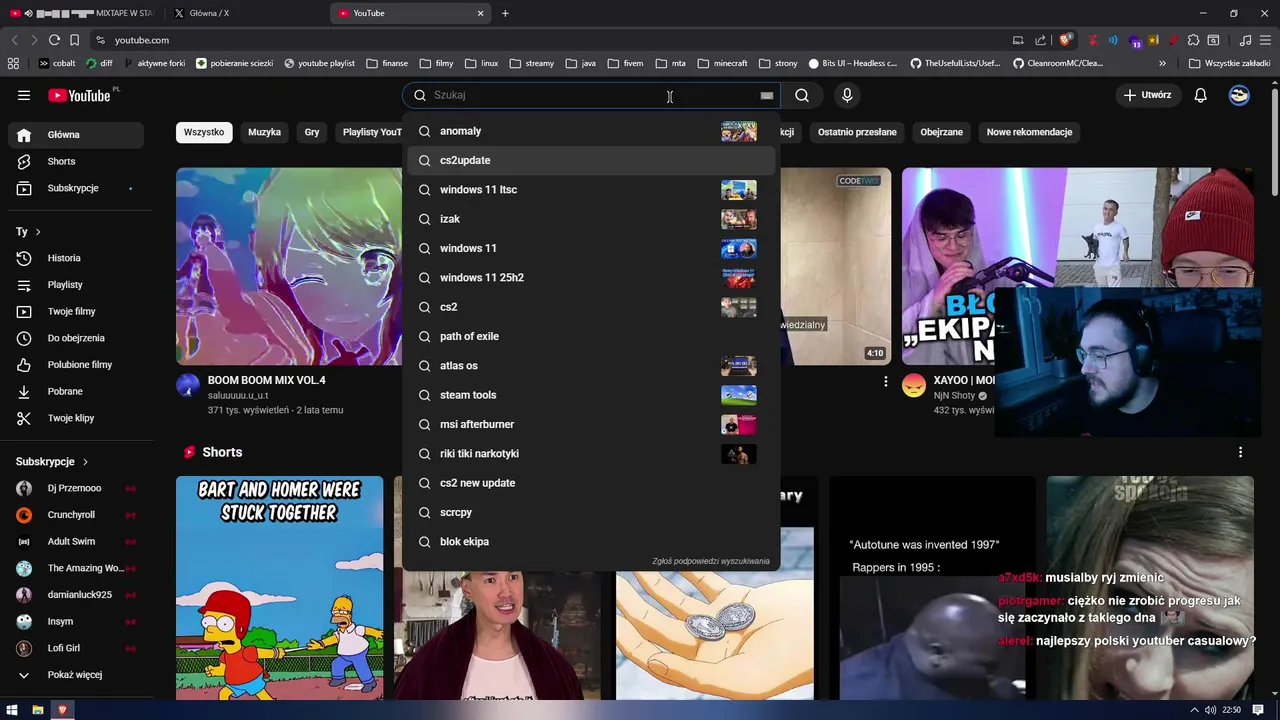Open the saluuuuu.u_u.t channel link

238,396
